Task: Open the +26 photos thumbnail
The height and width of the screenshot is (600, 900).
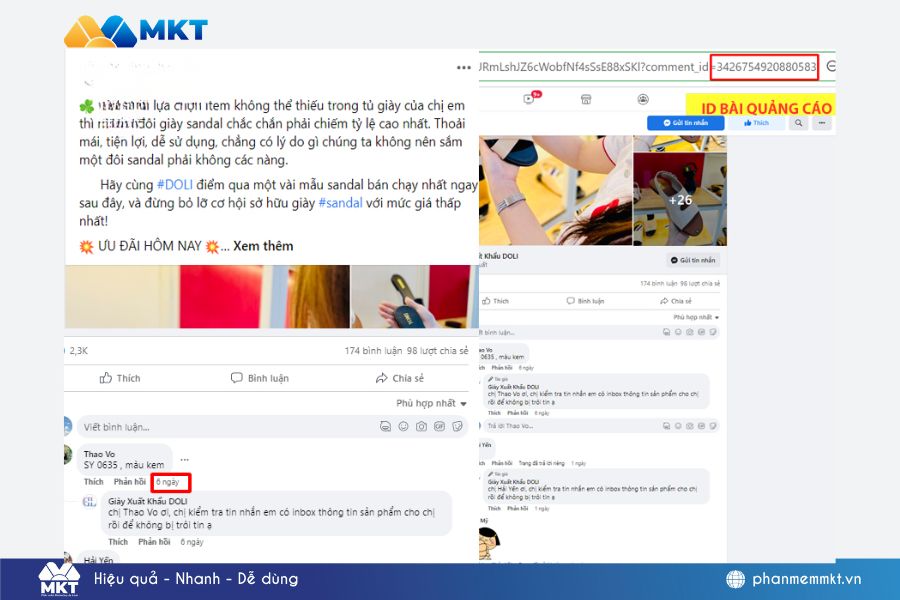Action: [680, 199]
